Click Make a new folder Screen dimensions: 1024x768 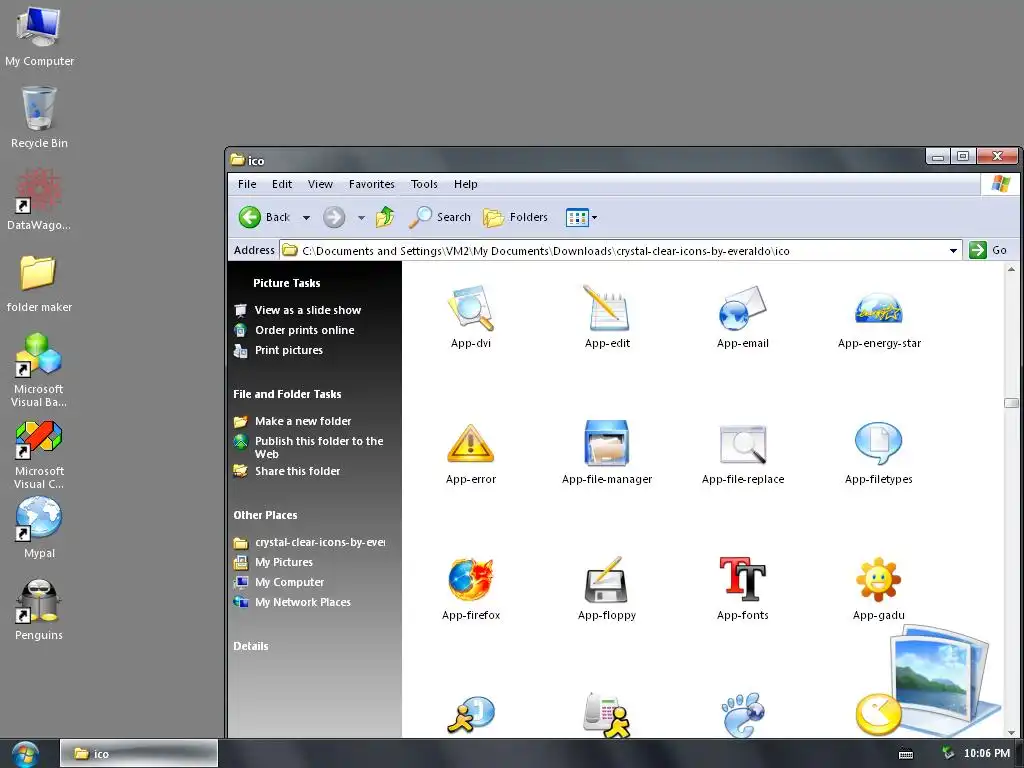coord(303,421)
